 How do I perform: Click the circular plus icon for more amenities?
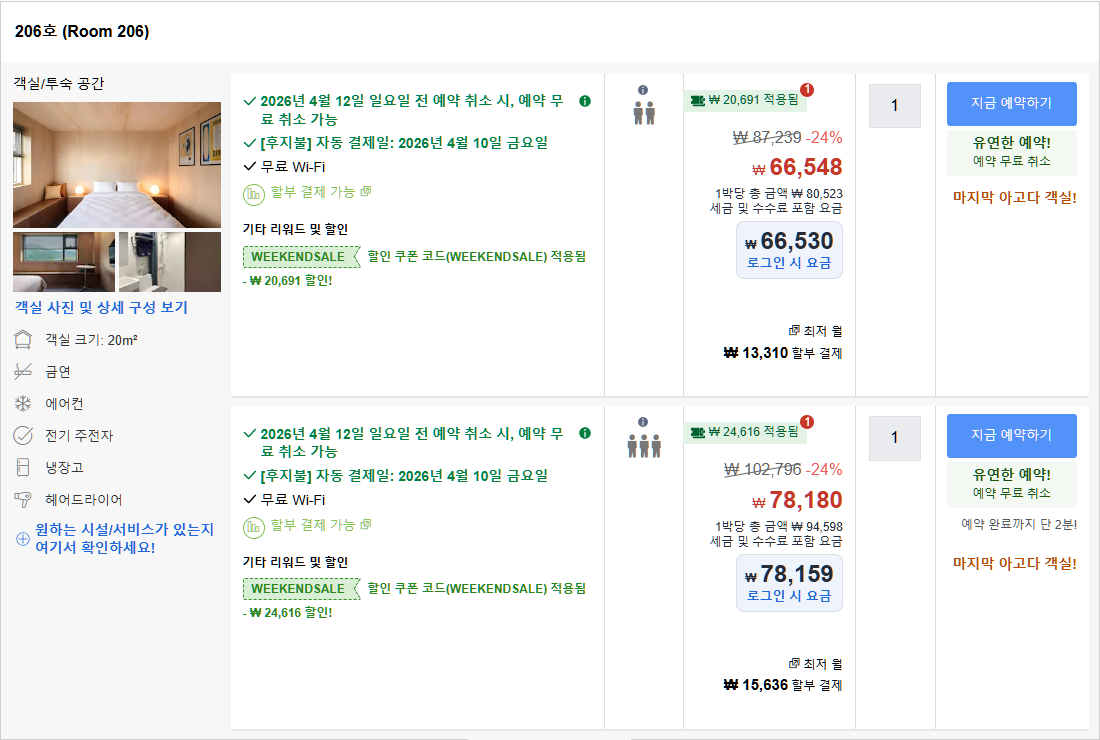tap(23, 539)
